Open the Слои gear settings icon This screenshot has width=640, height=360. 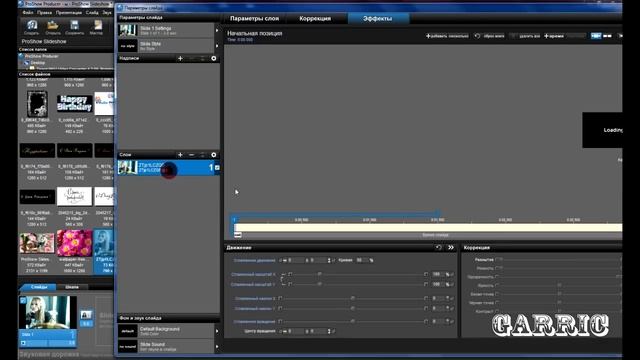pos(213,155)
